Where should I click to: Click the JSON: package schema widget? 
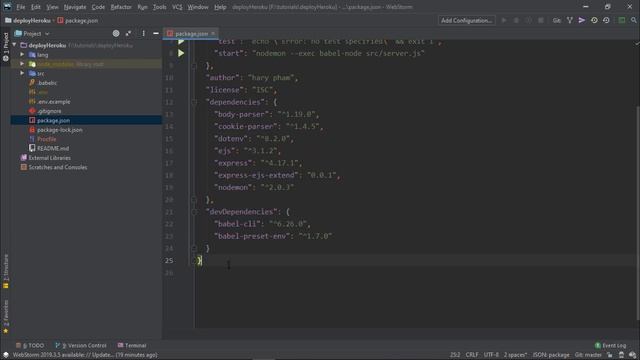(551, 355)
